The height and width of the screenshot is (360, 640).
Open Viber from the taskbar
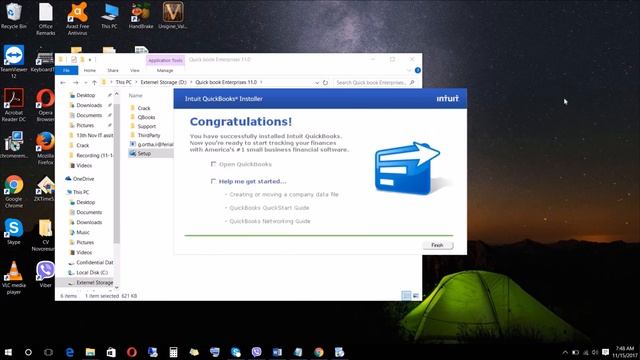[x=256, y=352]
